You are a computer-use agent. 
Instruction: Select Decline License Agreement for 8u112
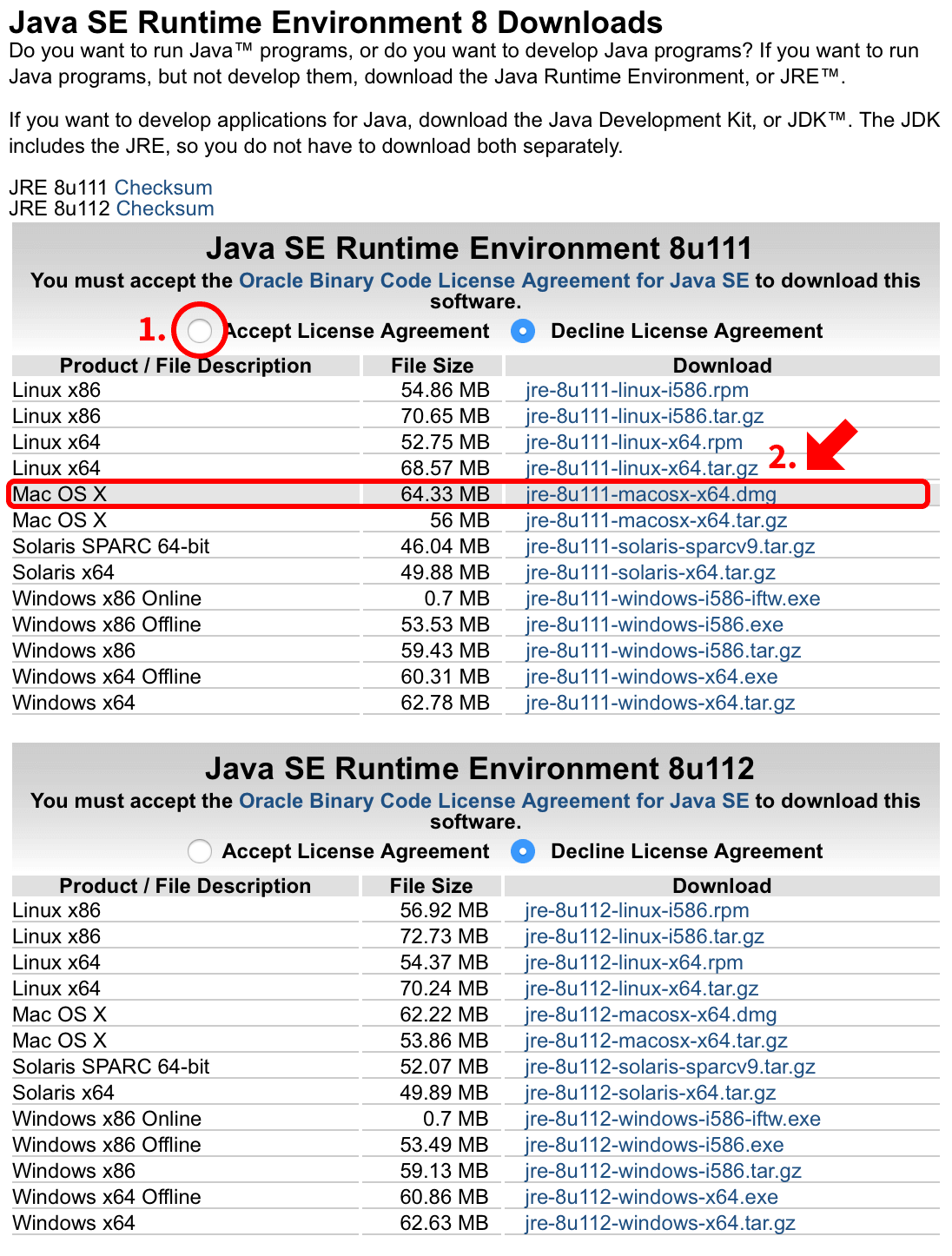523,851
